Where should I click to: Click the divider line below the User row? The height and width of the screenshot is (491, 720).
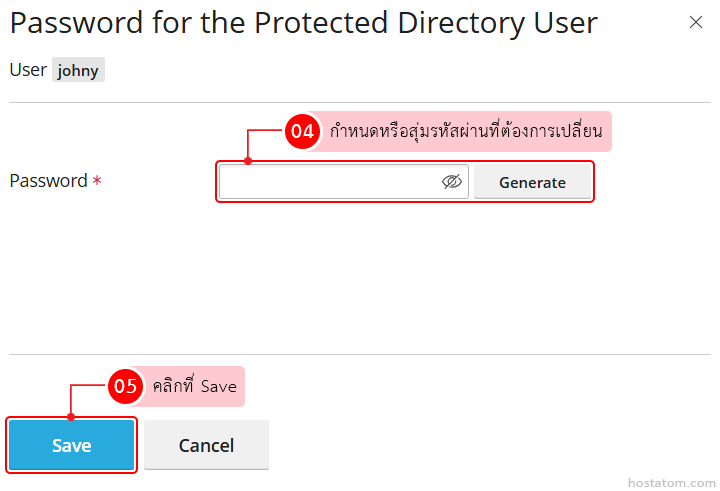pyautogui.click(x=360, y=102)
